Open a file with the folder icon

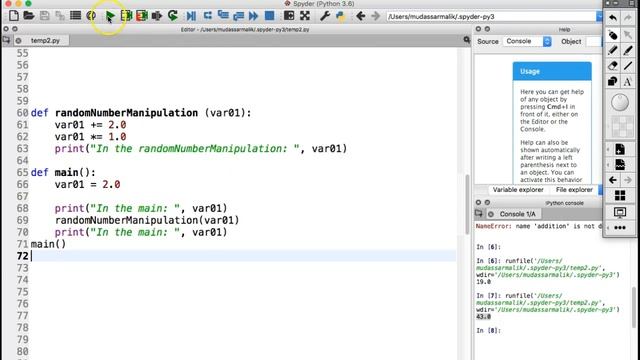pyautogui.click(x=29, y=16)
